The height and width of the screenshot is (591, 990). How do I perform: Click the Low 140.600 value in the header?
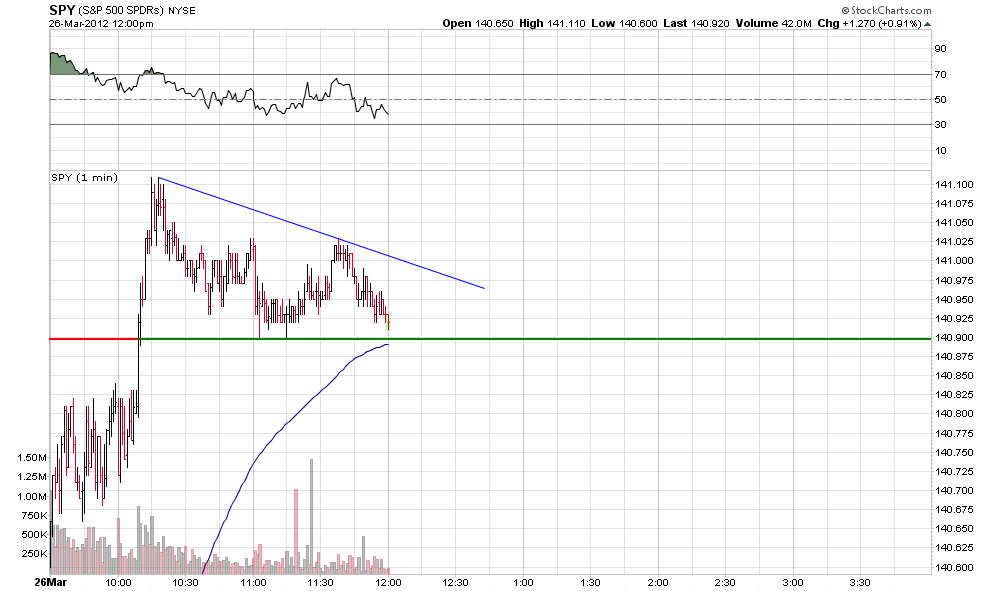tap(624, 23)
